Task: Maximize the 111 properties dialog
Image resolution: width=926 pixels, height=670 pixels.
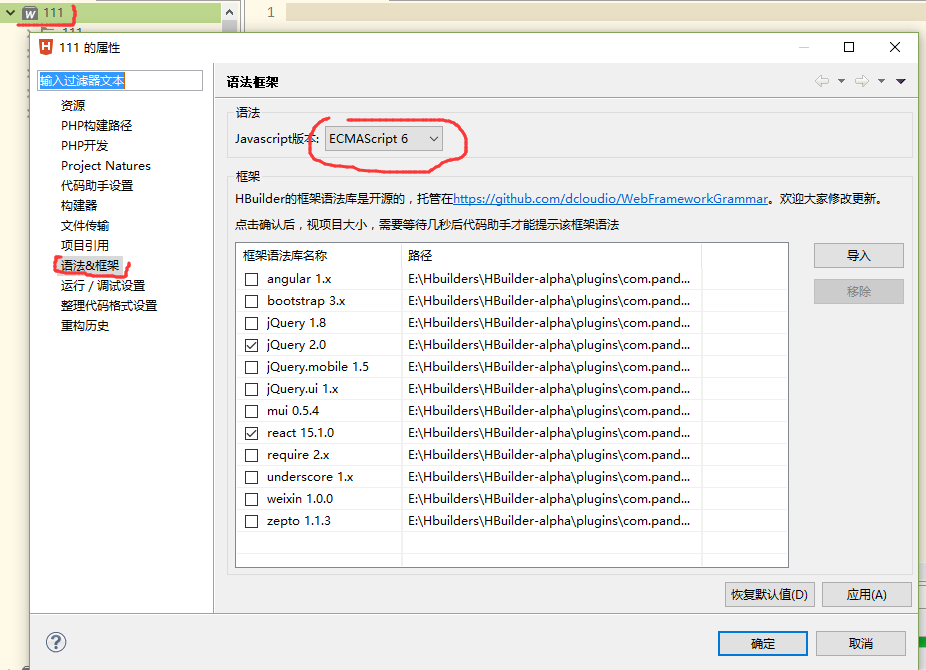Action: tap(849, 47)
